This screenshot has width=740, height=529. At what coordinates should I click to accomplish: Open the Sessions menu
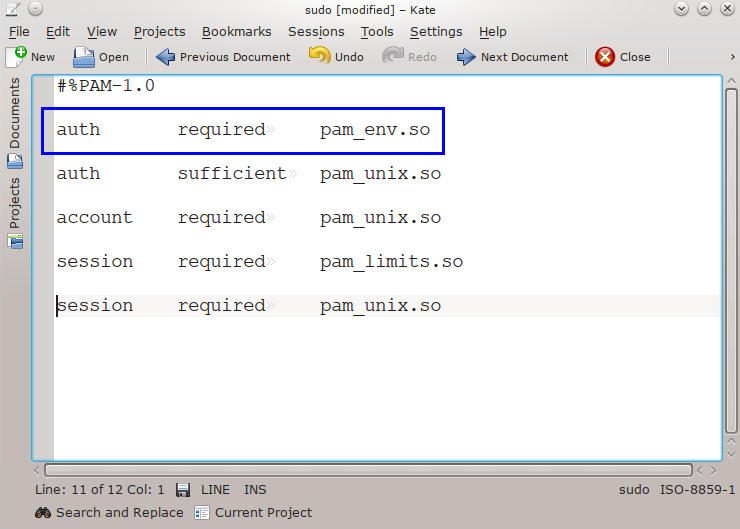point(316,32)
